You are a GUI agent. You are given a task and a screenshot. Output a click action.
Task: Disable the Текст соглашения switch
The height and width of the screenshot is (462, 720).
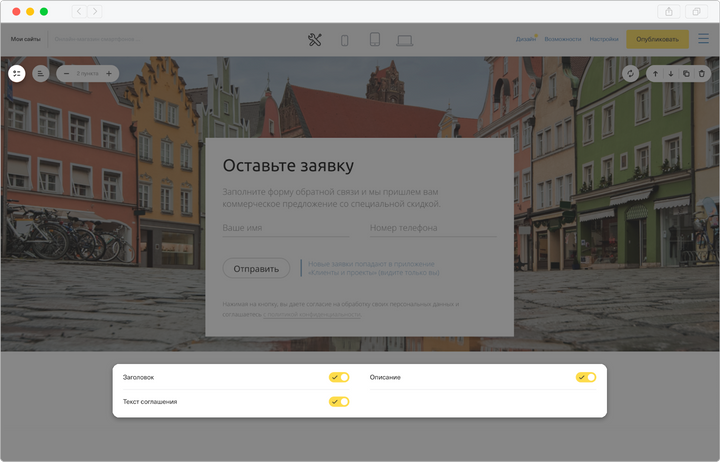(x=339, y=401)
